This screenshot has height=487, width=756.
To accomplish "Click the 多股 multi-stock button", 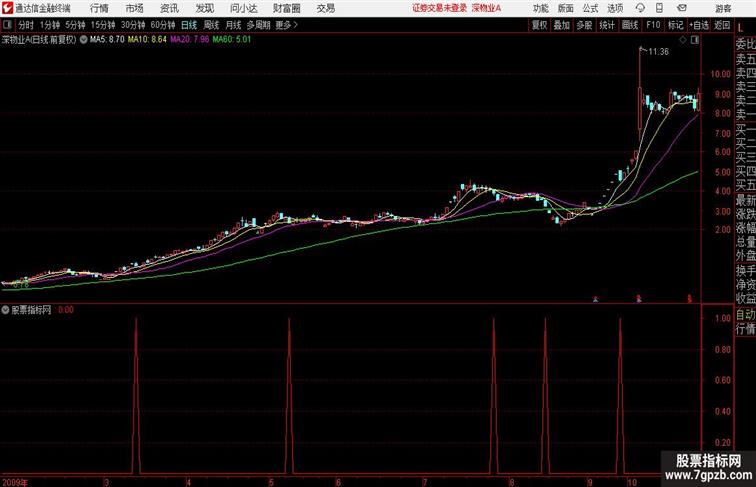I will click(x=584, y=25).
